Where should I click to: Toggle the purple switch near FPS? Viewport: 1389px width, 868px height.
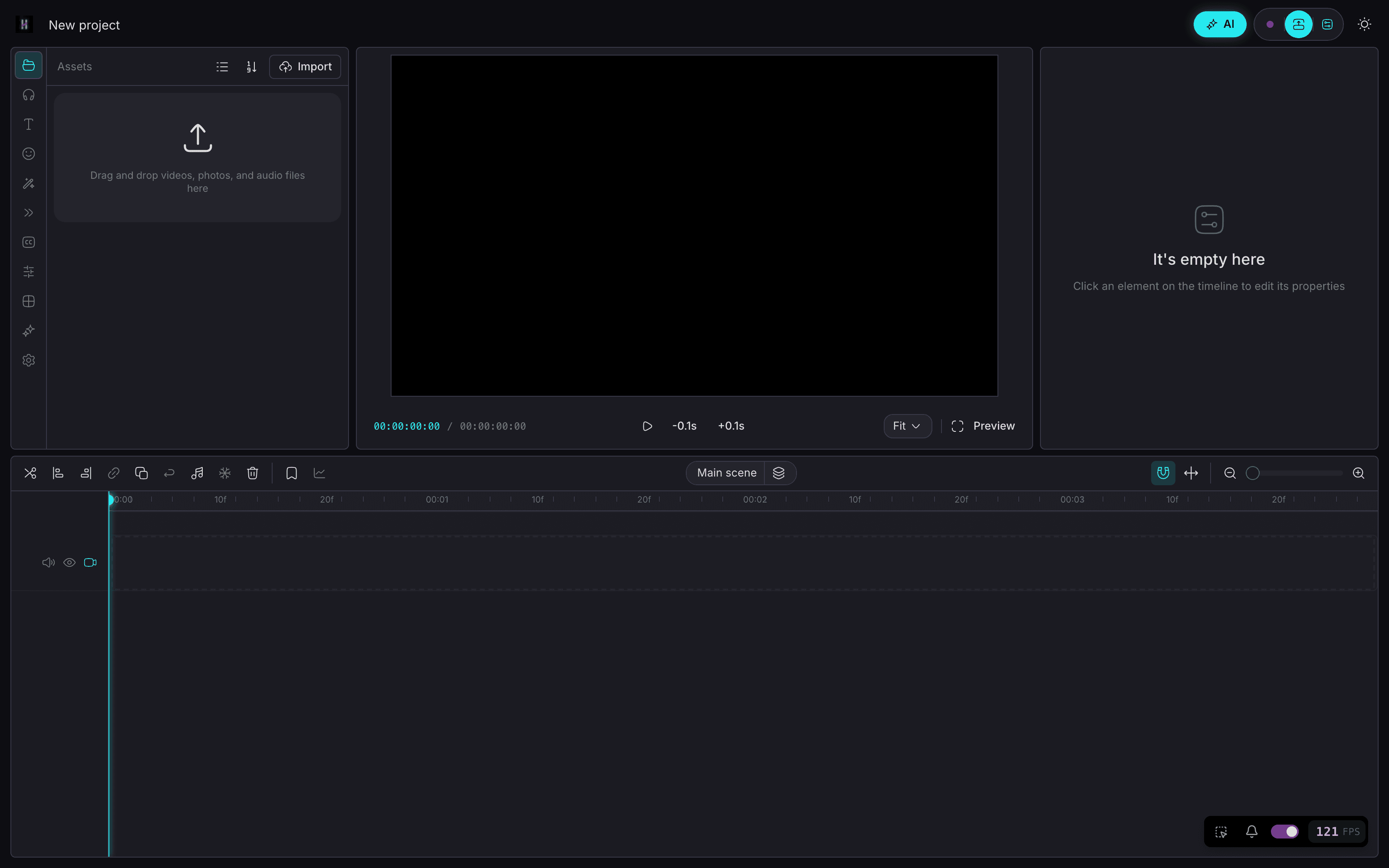tap(1284, 832)
